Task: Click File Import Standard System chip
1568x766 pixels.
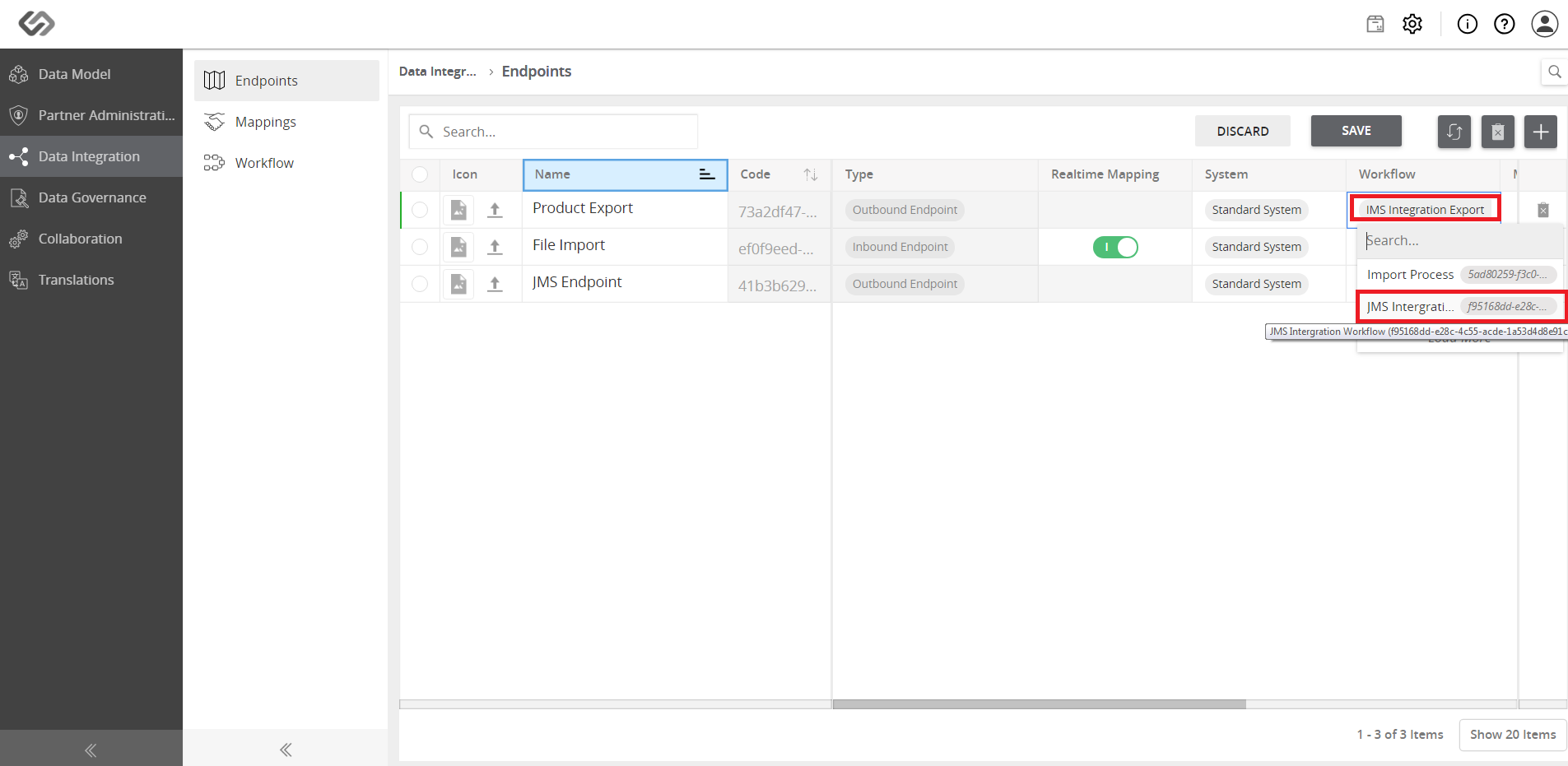Action: [x=1256, y=247]
